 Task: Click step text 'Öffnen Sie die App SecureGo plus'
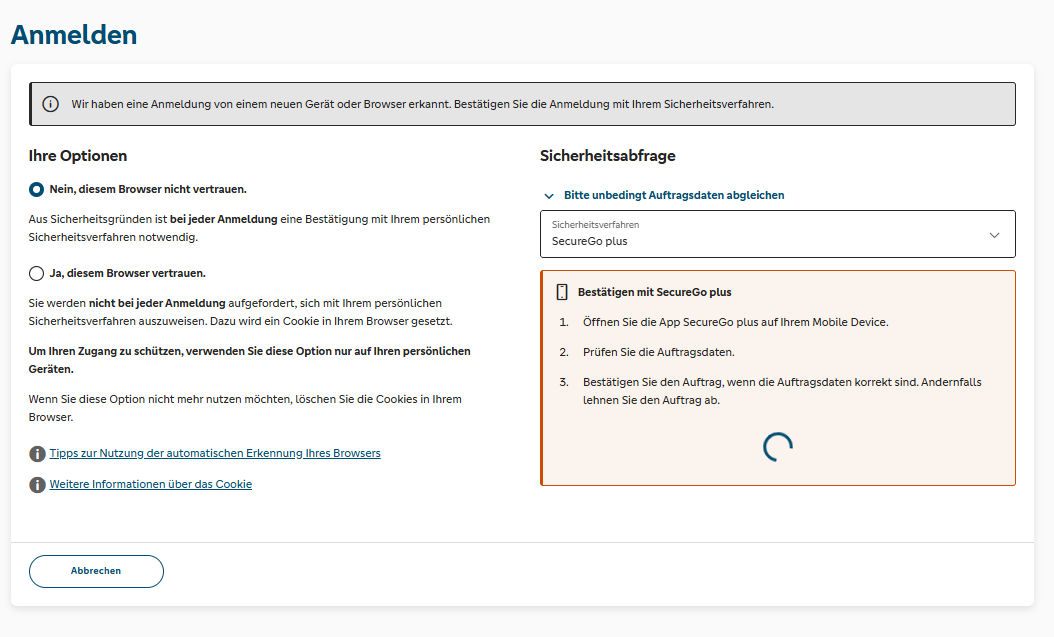pos(735,322)
